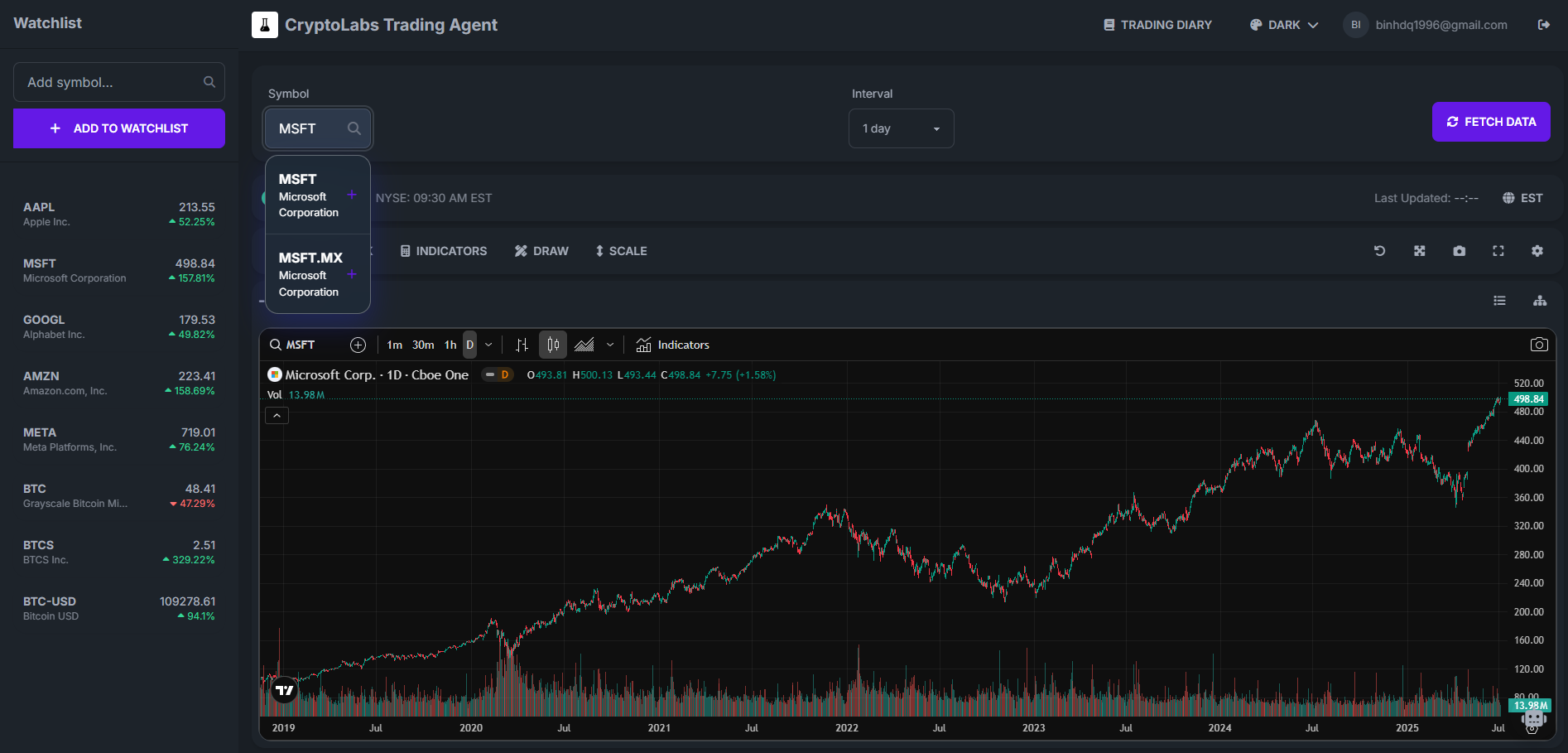Screen dimensions: 1568x753
Task: Click the Symbol field containing MSFT
Action: coord(318,128)
